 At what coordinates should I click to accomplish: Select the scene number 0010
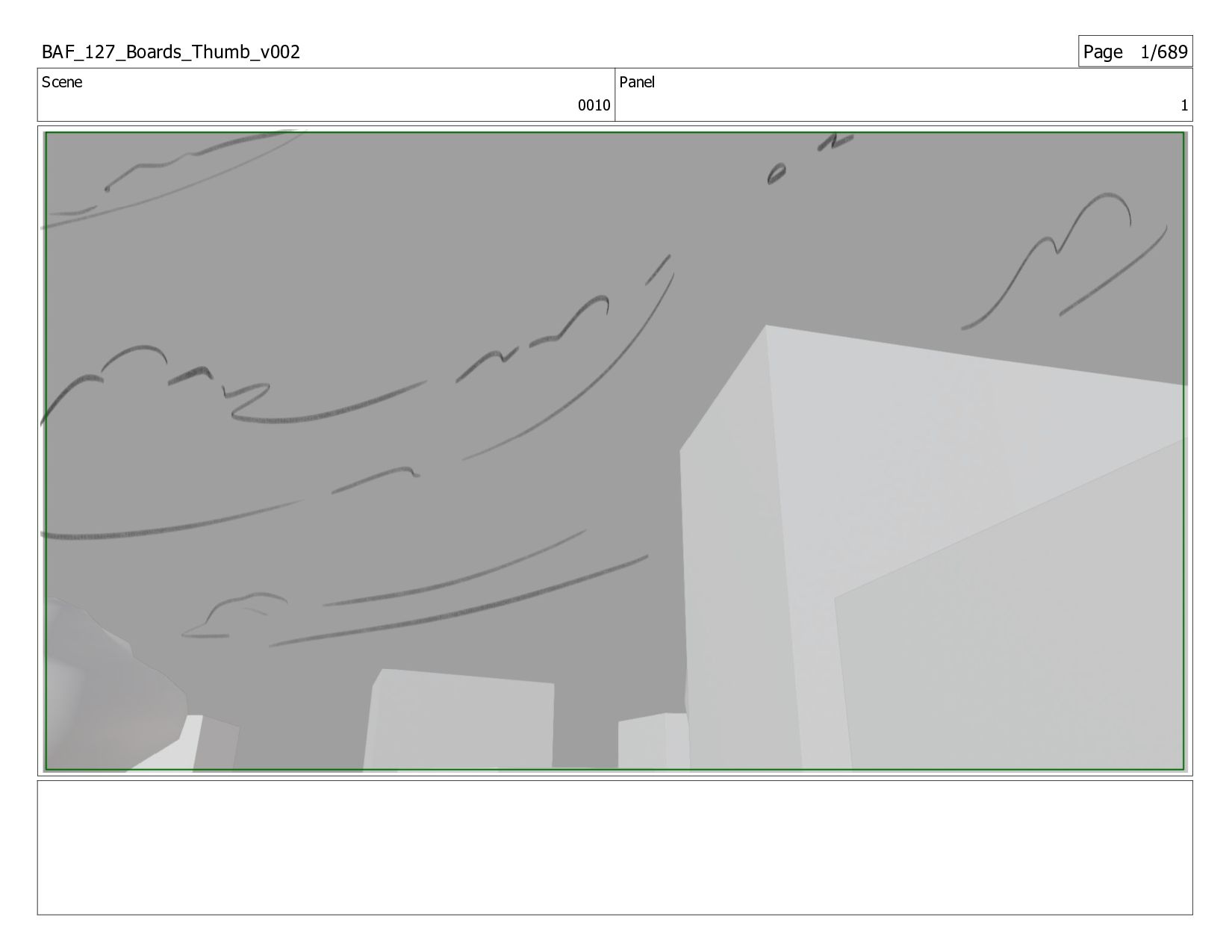click(594, 105)
